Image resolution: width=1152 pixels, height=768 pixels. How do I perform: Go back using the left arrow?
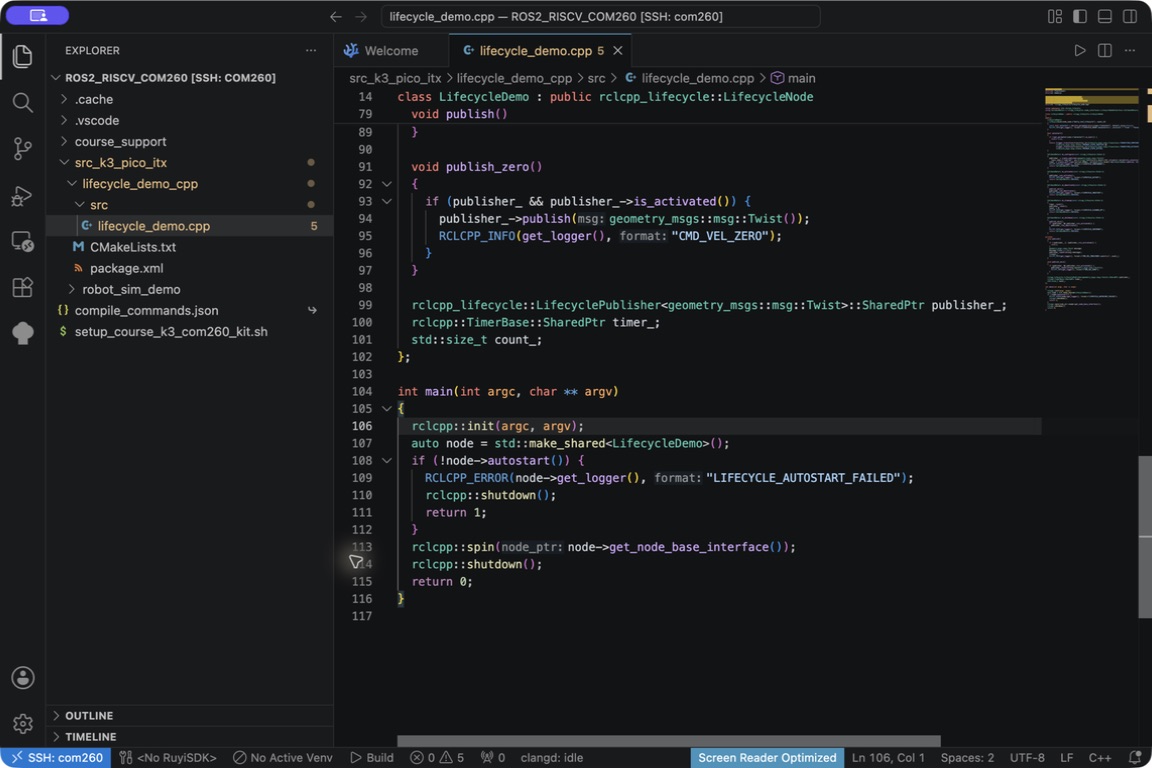[336, 16]
